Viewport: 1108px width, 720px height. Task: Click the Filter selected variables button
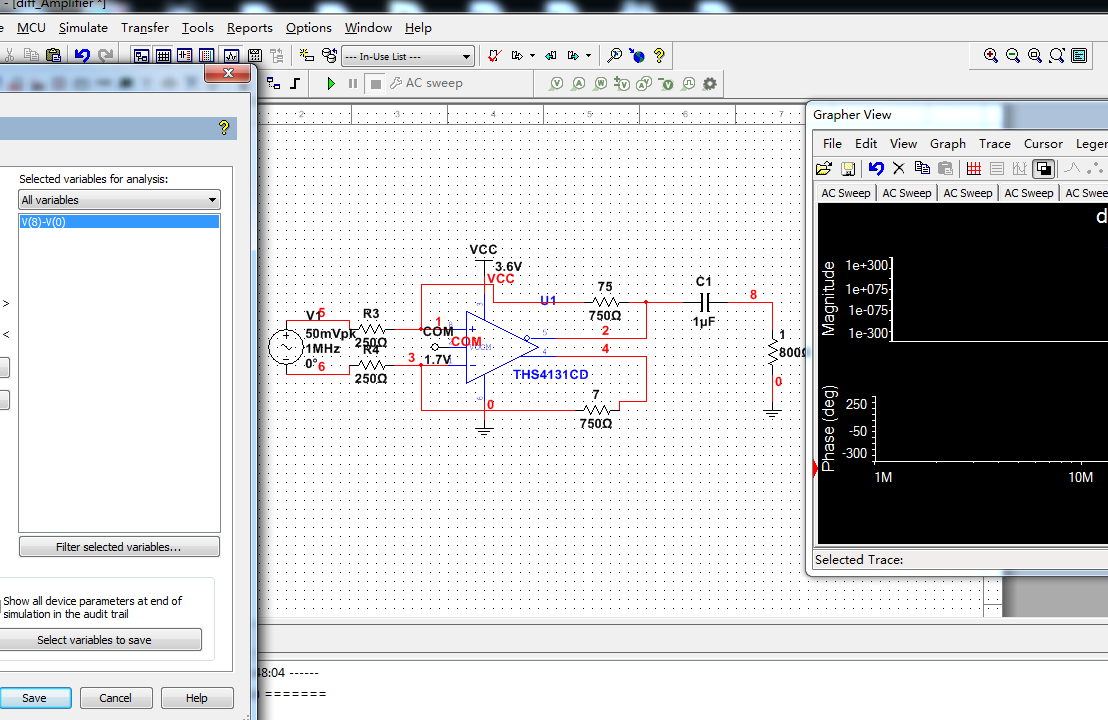point(119,547)
